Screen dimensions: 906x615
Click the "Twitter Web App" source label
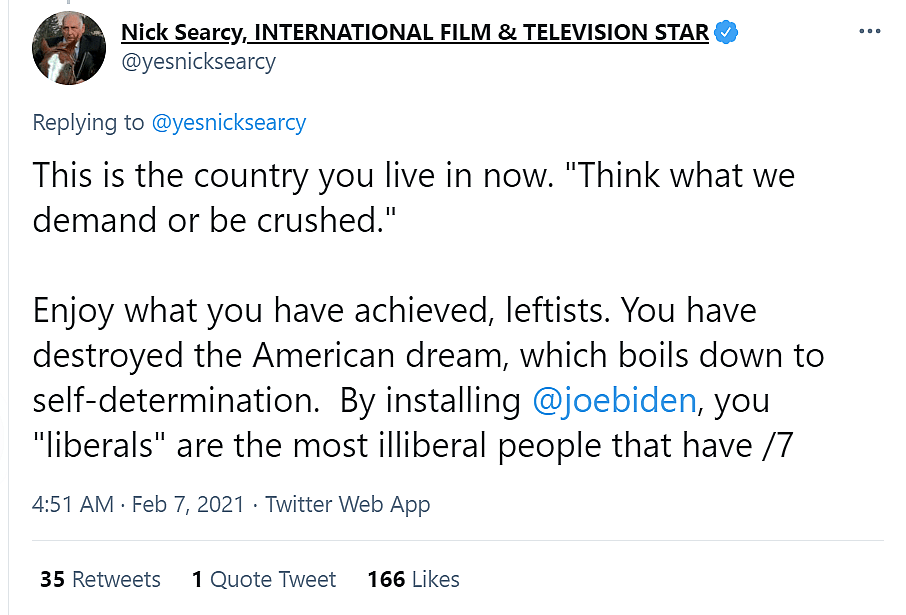tap(348, 504)
